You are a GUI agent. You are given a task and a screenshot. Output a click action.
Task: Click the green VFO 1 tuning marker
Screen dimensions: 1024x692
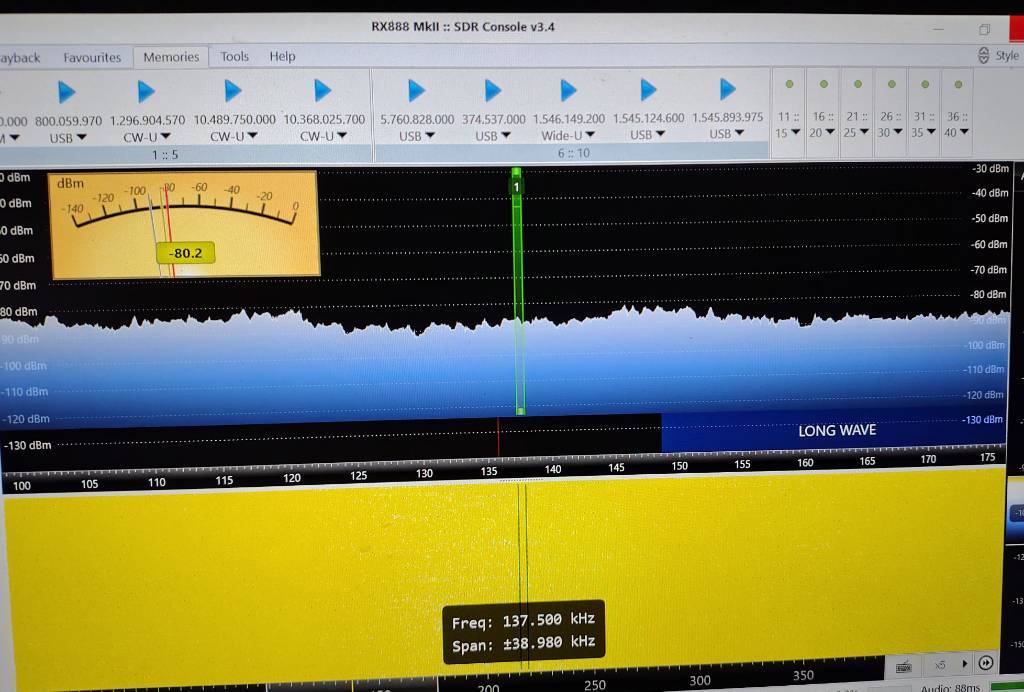coord(517,186)
